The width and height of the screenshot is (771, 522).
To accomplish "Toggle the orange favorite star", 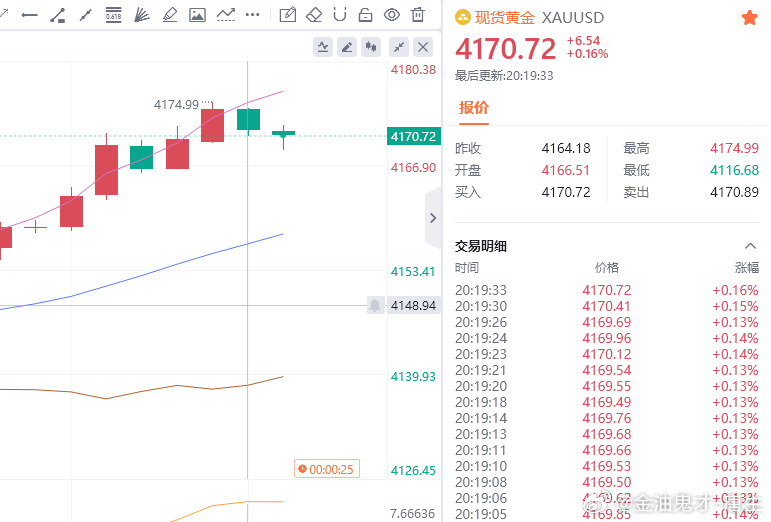I will pos(749,18).
